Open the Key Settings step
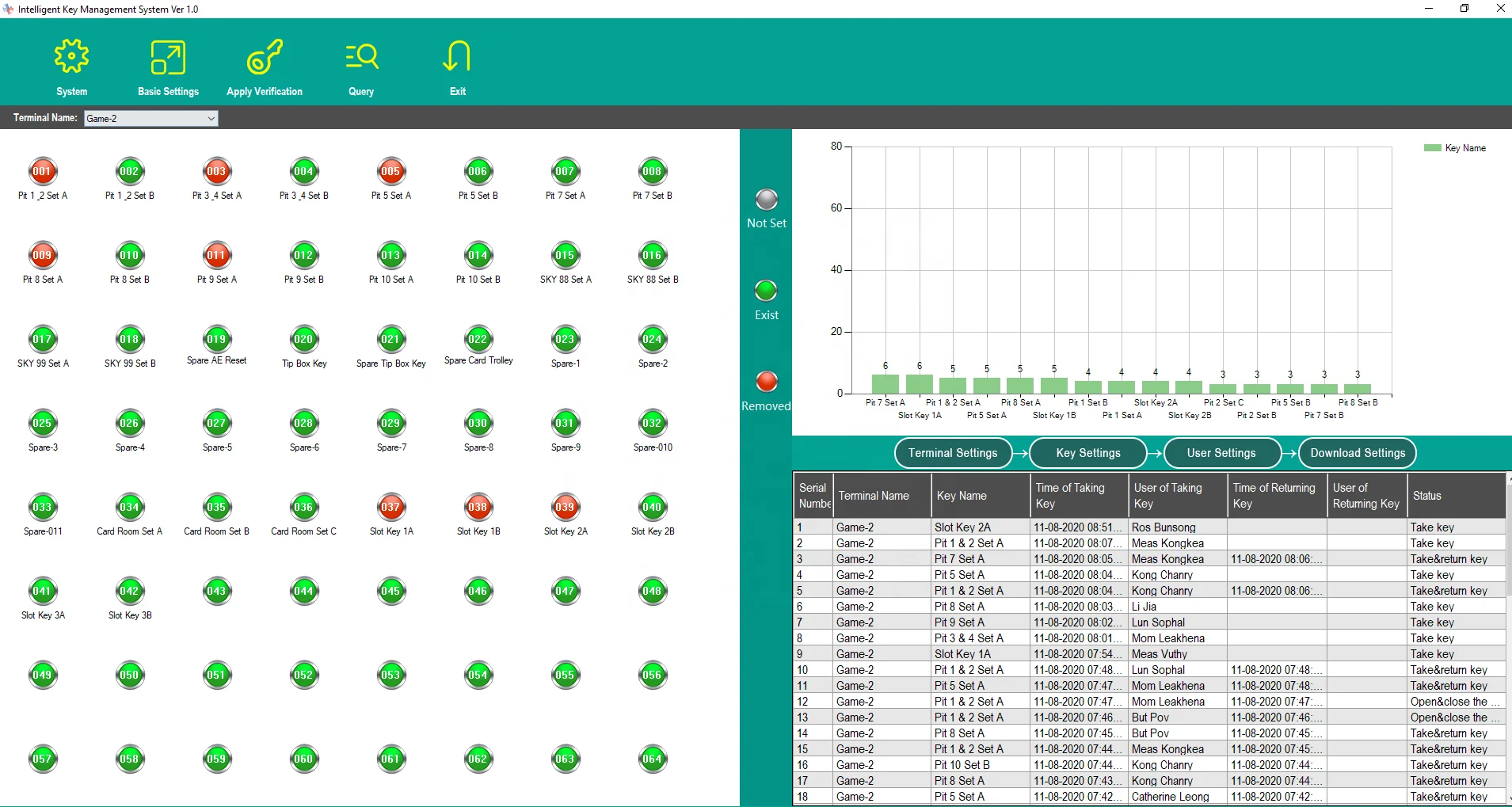Screen dimensions: 1512x807 (x=1088, y=453)
